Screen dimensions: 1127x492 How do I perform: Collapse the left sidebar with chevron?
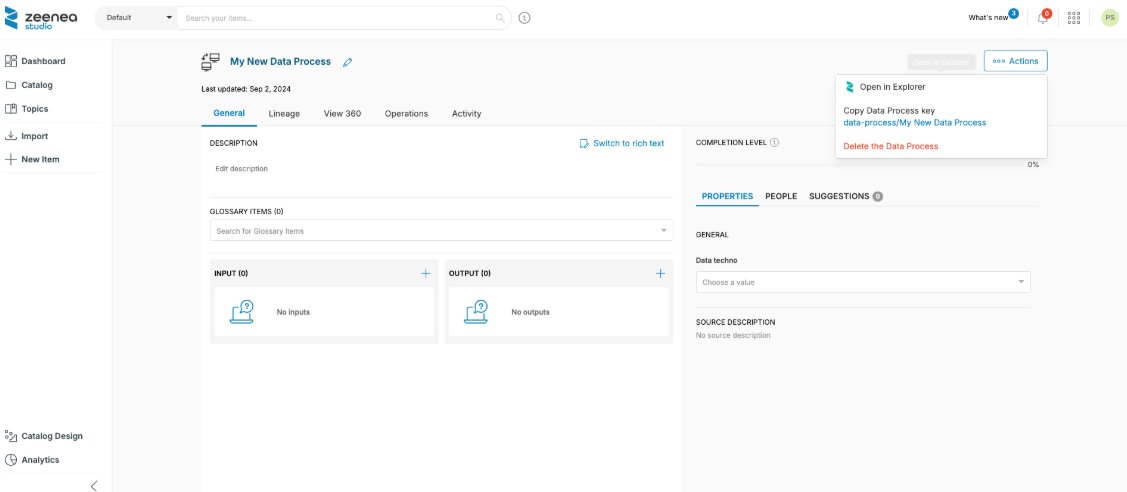[x=94, y=486]
